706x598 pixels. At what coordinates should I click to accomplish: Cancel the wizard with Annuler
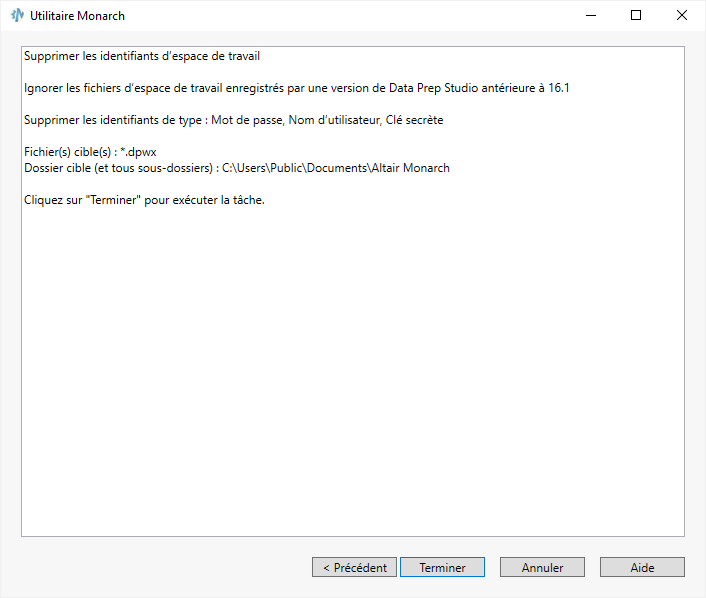[x=542, y=567]
